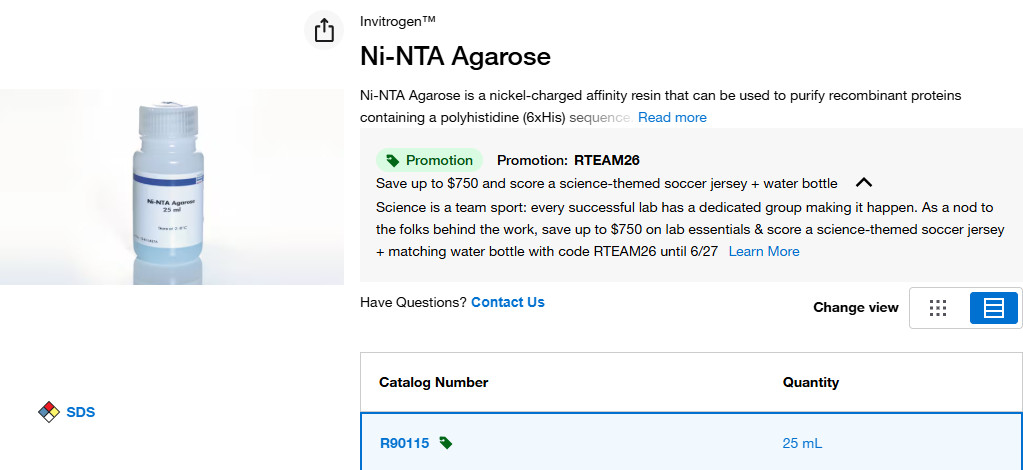
Task: Open the Read more link
Action: coord(672,118)
